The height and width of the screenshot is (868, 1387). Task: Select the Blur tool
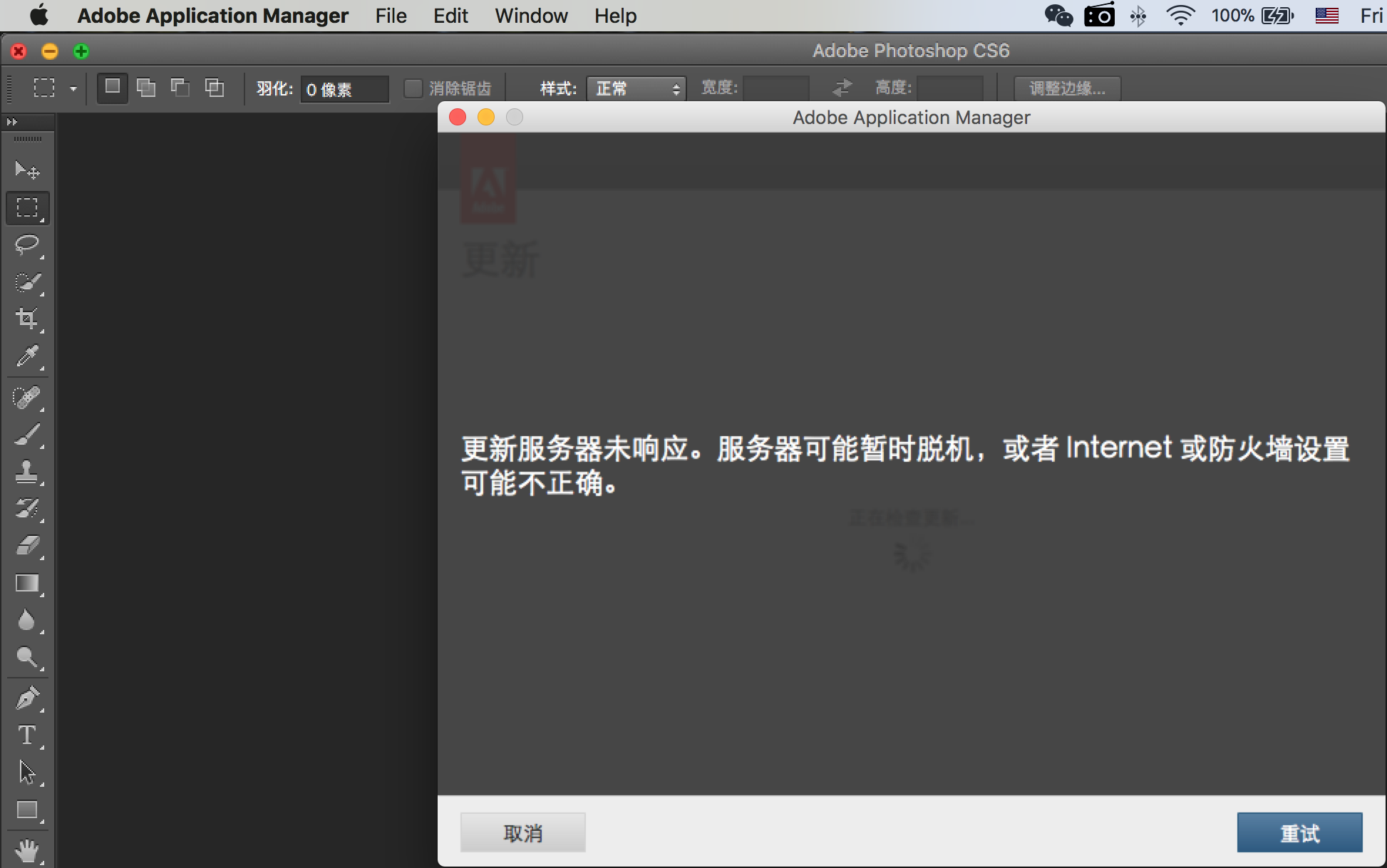28,620
